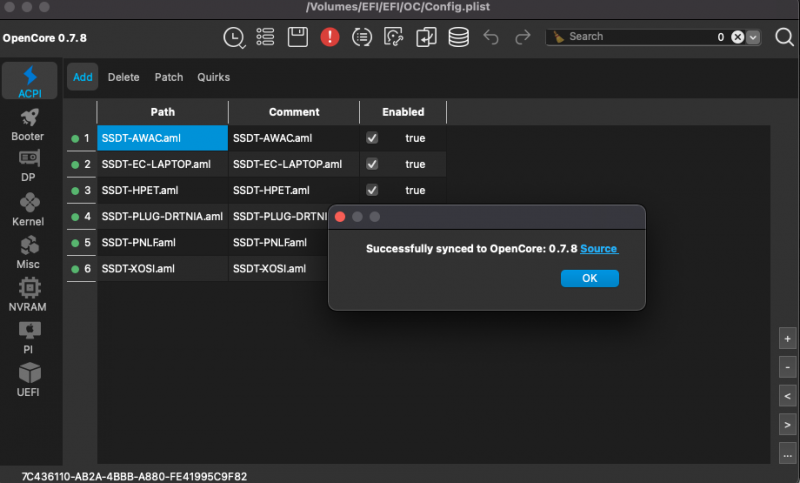The image size is (800, 483).
Task: Click the minus remove row button
Action: pyautogui.click(x=787, y=367)
